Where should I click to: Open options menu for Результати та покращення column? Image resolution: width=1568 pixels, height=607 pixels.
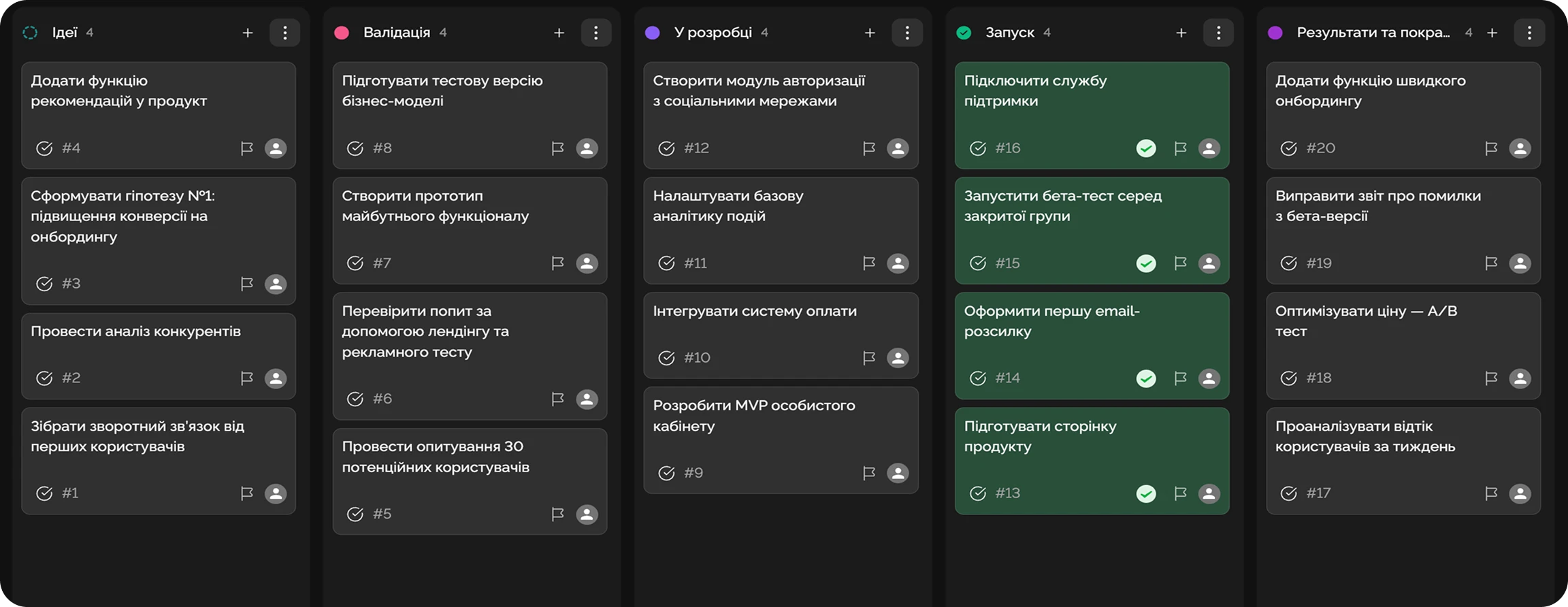(x=1529, y=33)
